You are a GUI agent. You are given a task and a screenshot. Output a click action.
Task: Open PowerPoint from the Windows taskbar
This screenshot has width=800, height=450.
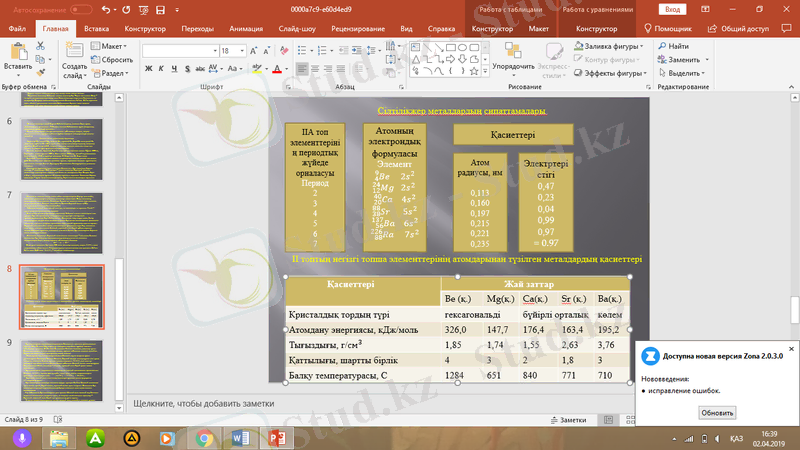(275, 438)
